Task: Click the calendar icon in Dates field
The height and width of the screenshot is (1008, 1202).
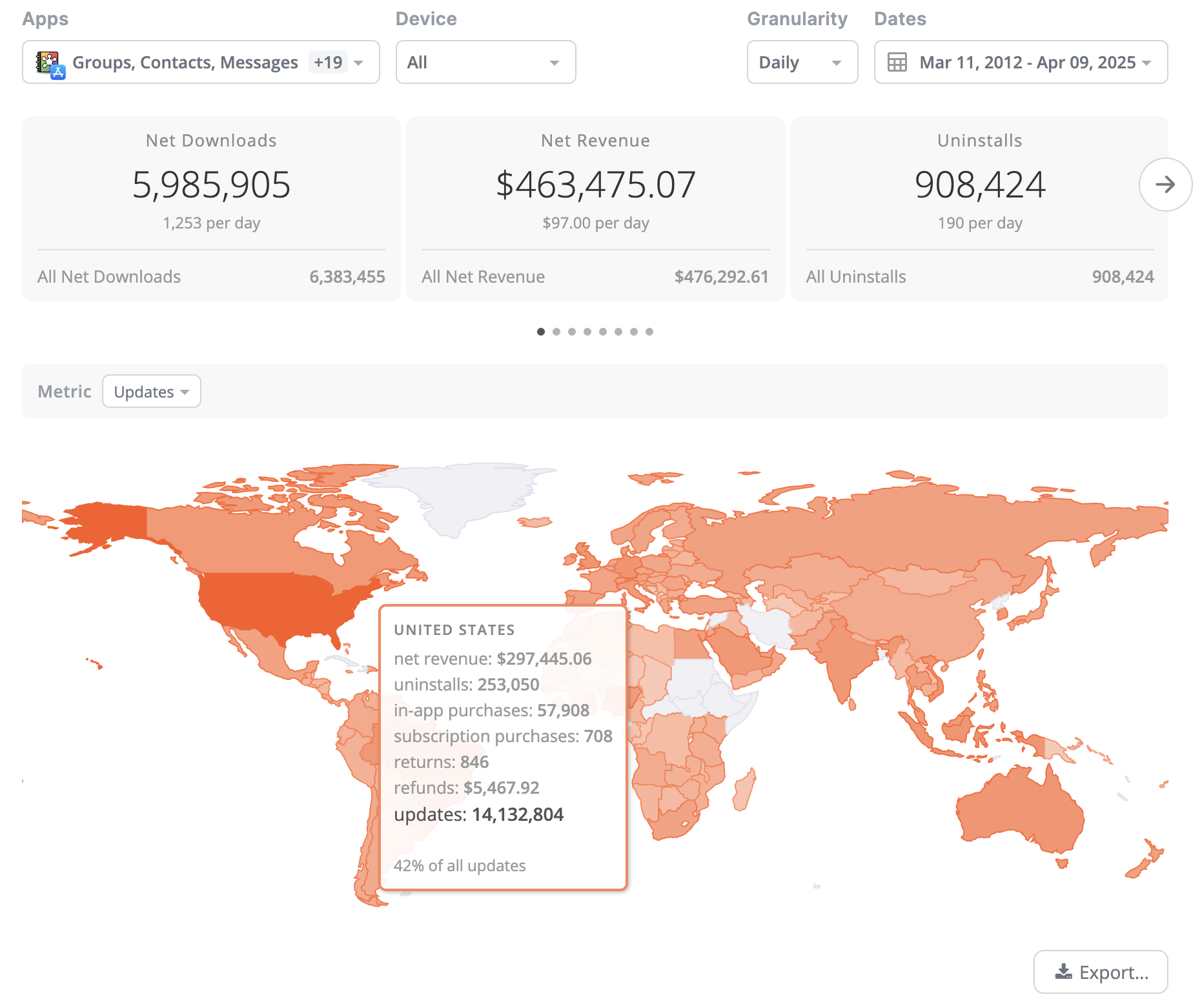Action: coord(897,63)
